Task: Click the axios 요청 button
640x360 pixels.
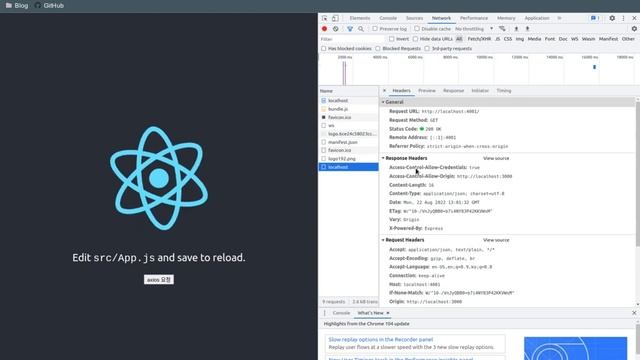Action: click(x=159, y=280)
